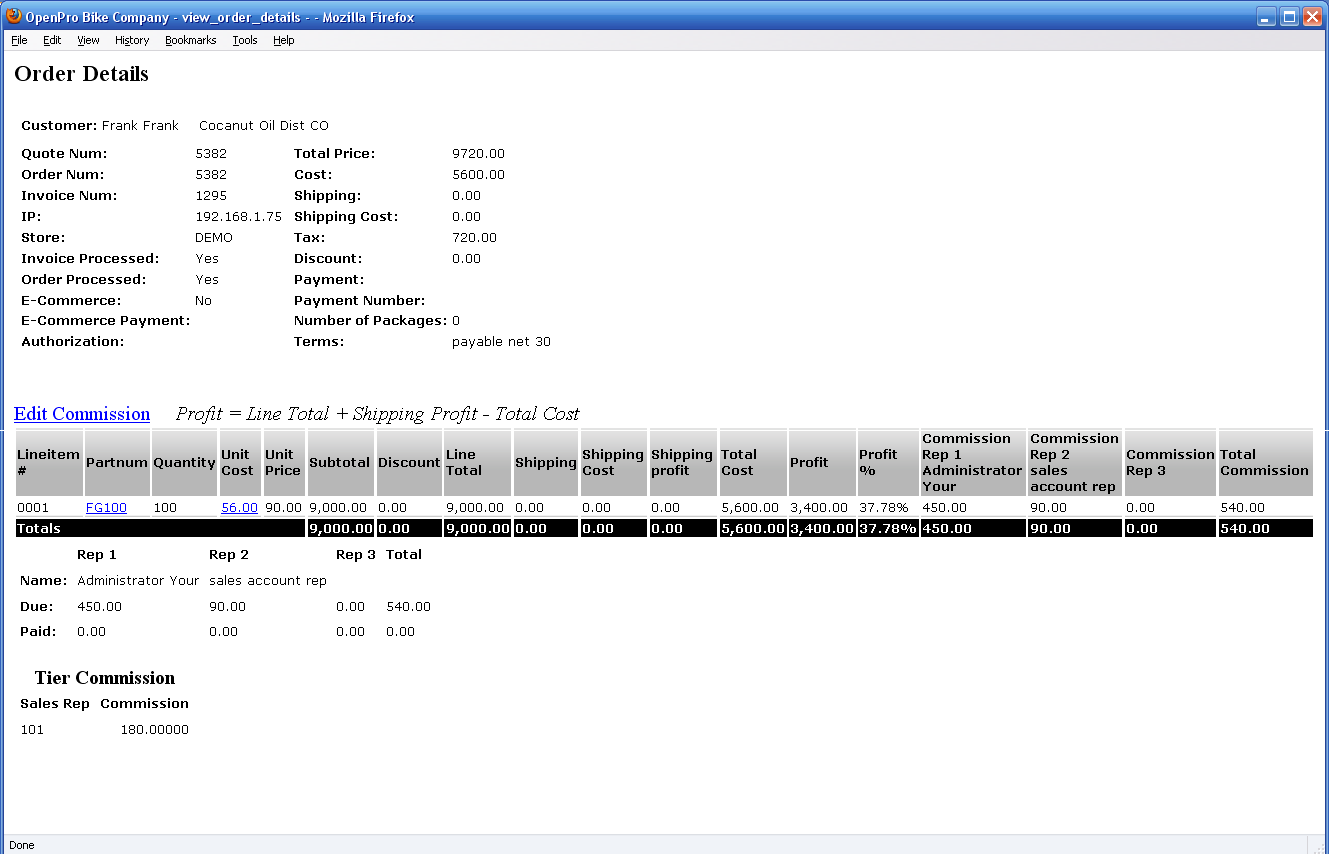This screenshot has width=1329, height=854.
Task: Maximize the Firefox window
Action: (x=1290, y=17)
